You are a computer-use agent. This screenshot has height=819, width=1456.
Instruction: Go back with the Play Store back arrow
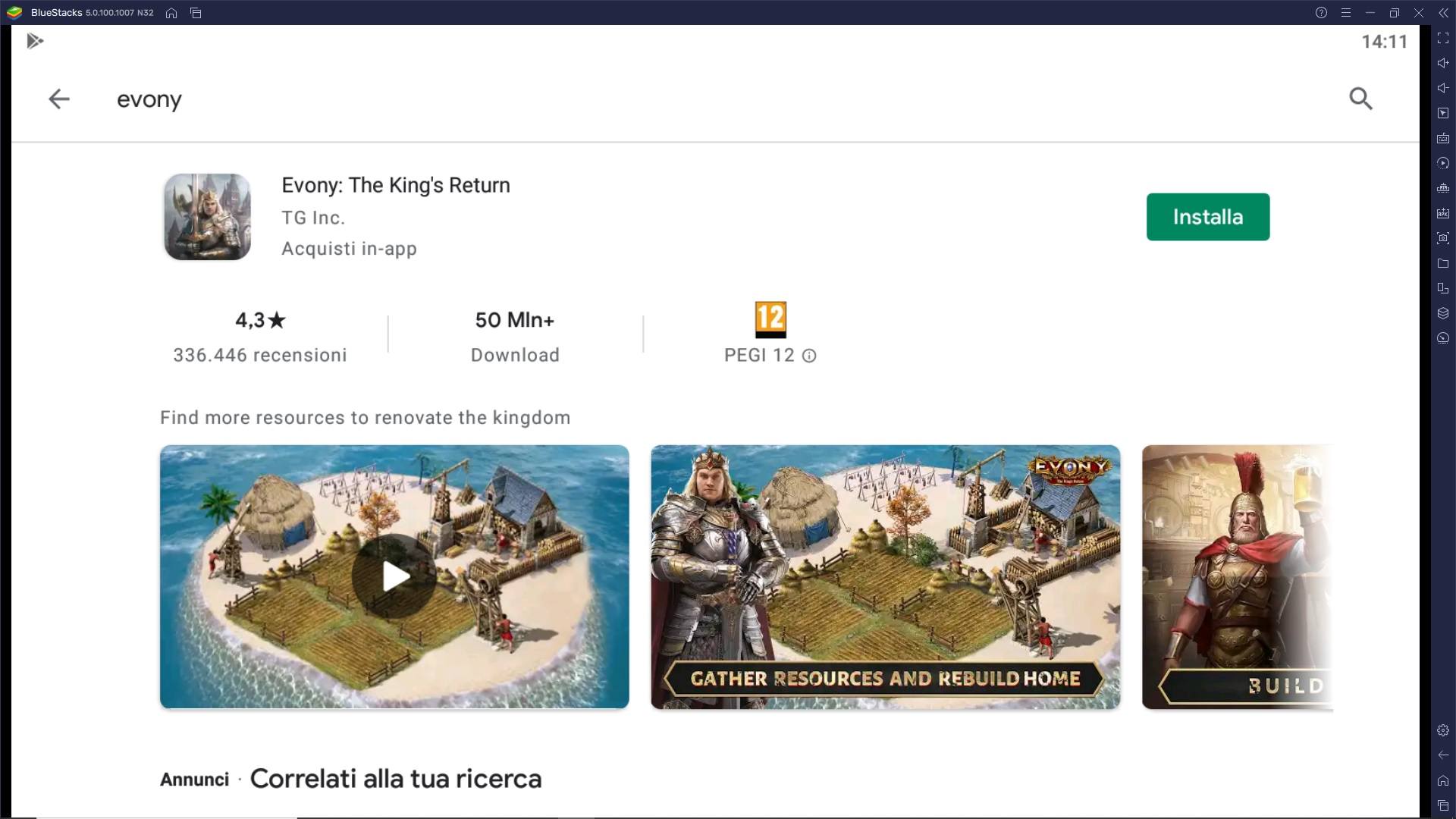[x=58, y=99]
